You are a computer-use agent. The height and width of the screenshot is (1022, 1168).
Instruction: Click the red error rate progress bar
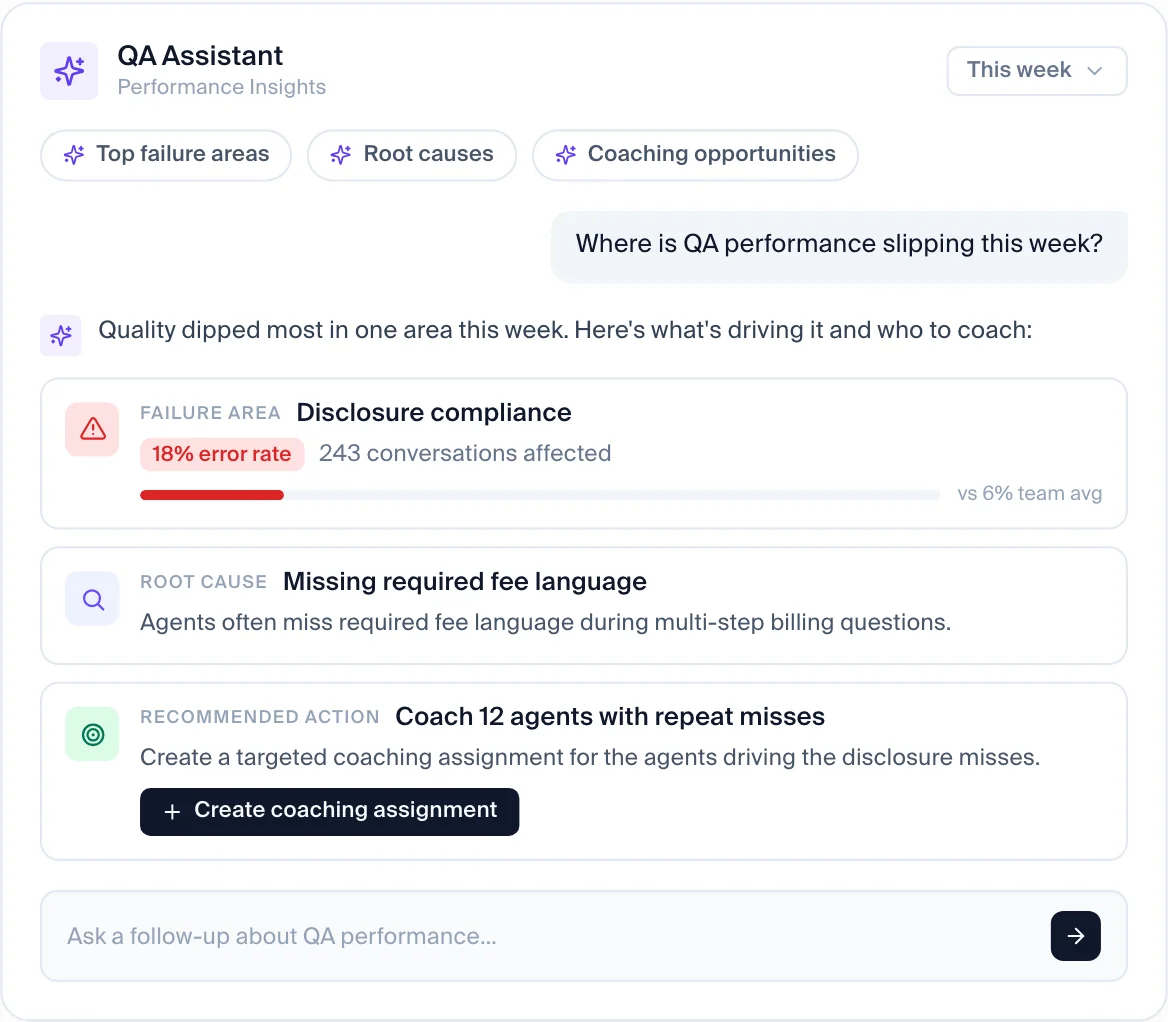[x=212, y=495]
